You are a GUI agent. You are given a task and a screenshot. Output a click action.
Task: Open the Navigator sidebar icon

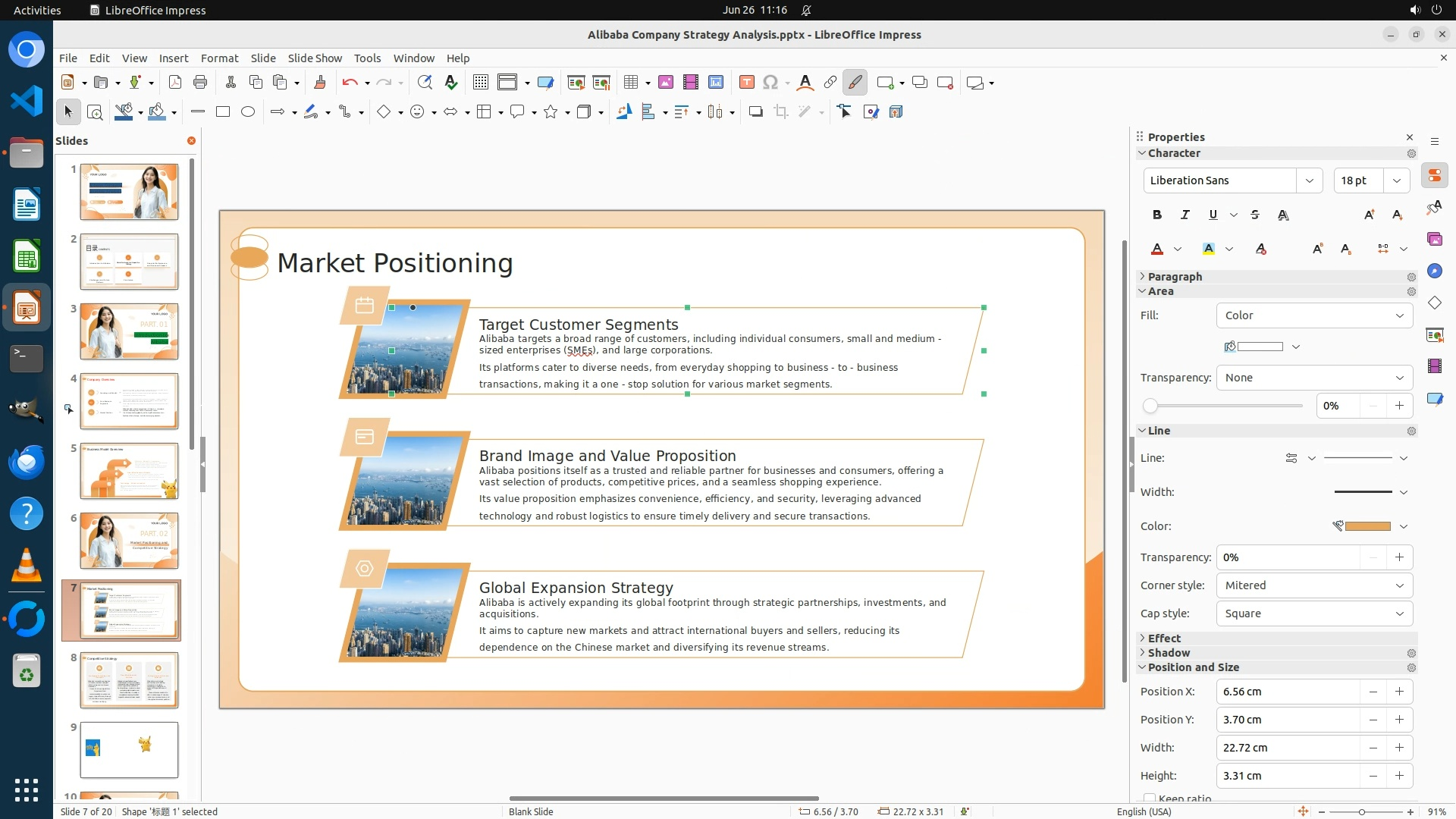(1434, 271)
